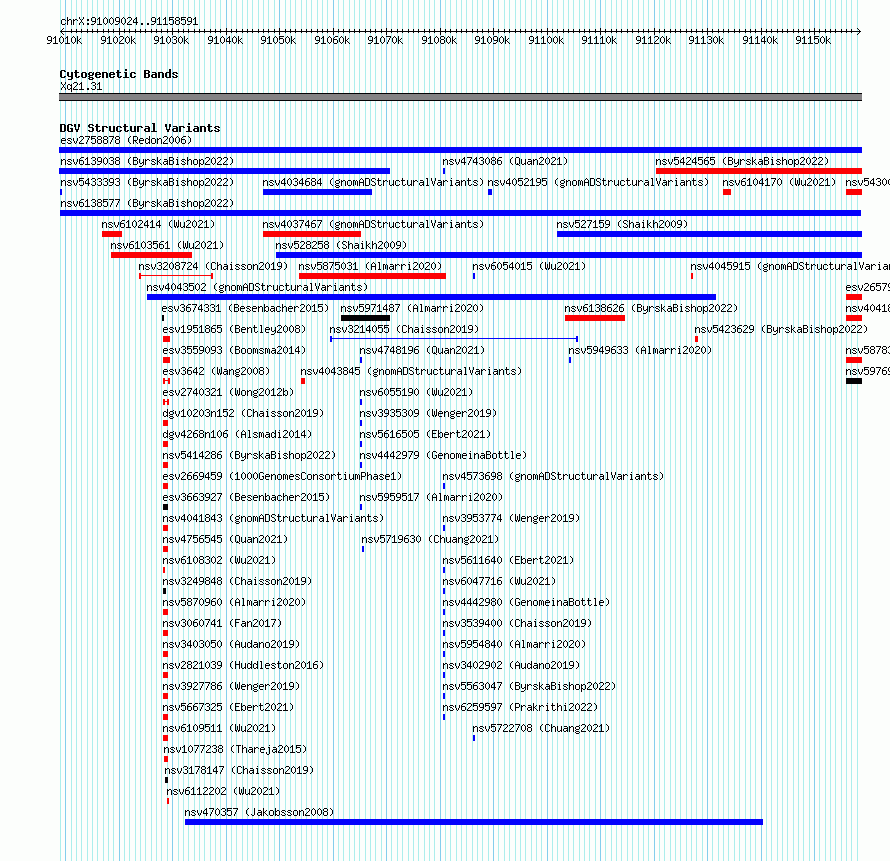
Task: Click red bar under nsv6102414
Action: (x=112, y=234)
